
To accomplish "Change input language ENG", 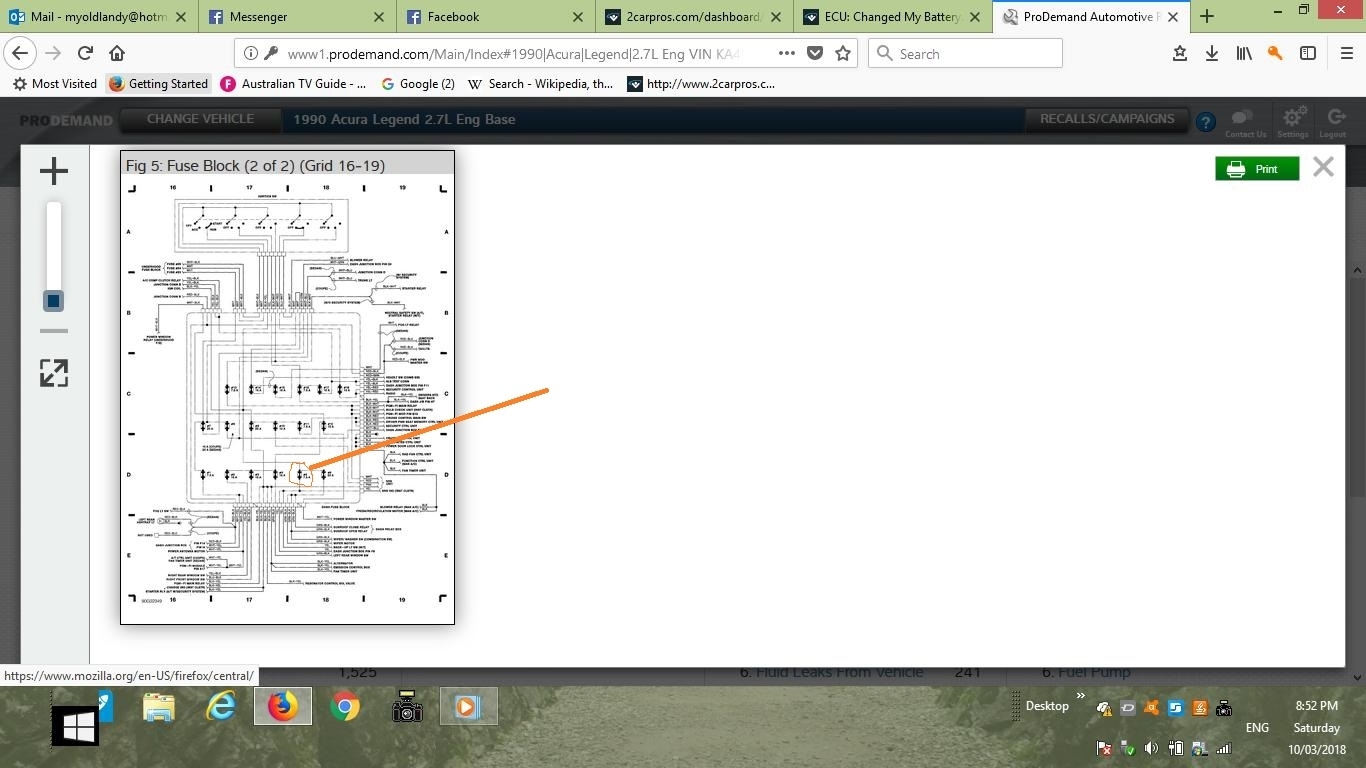I will coord(1257,728).
